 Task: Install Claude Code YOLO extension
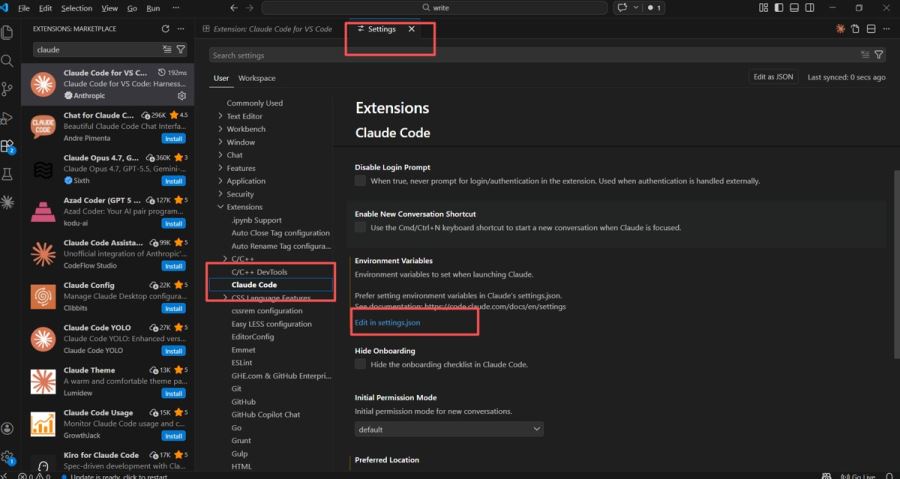[x=173, y=351]
